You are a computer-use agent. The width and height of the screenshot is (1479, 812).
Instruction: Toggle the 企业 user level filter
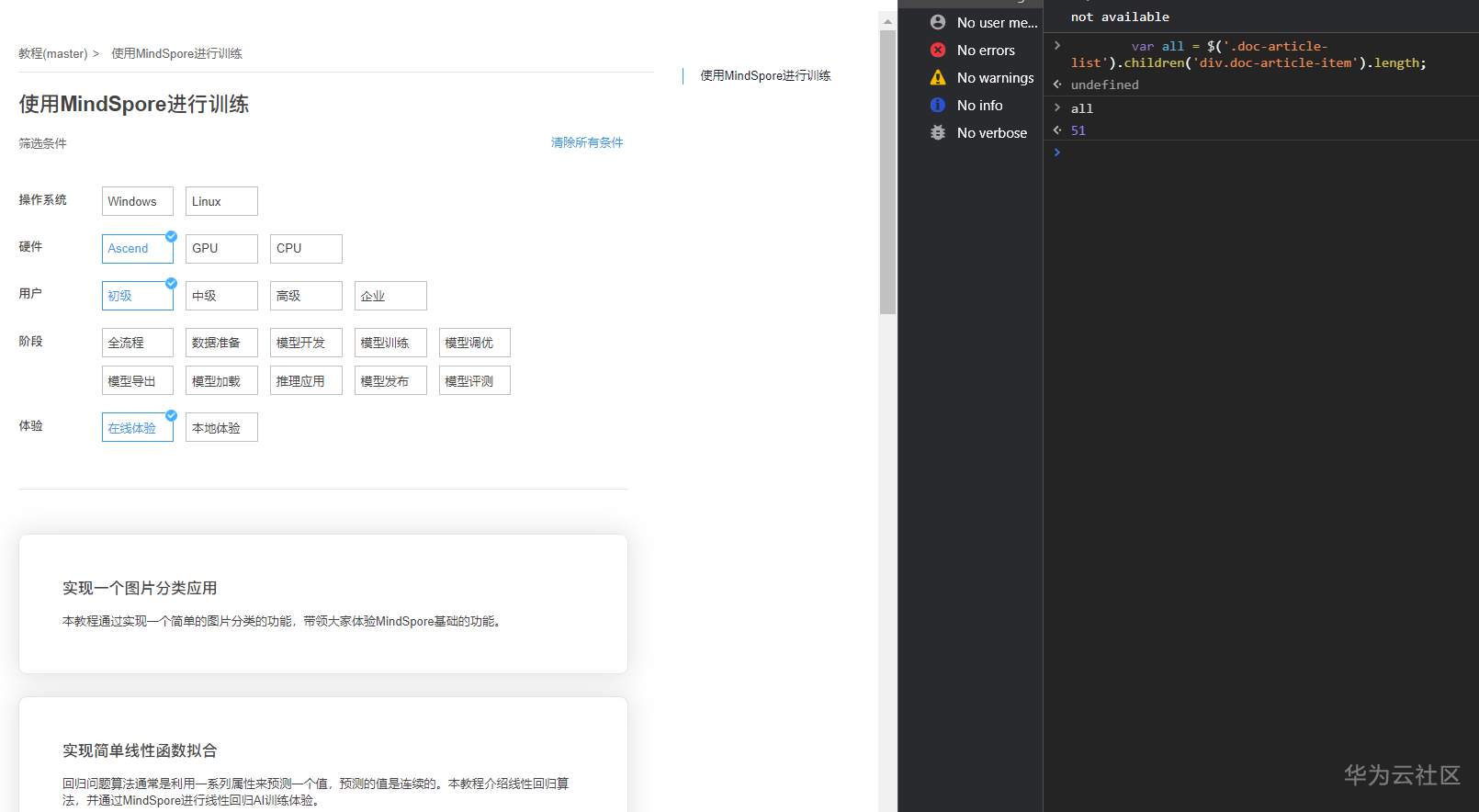coord(390,296)
